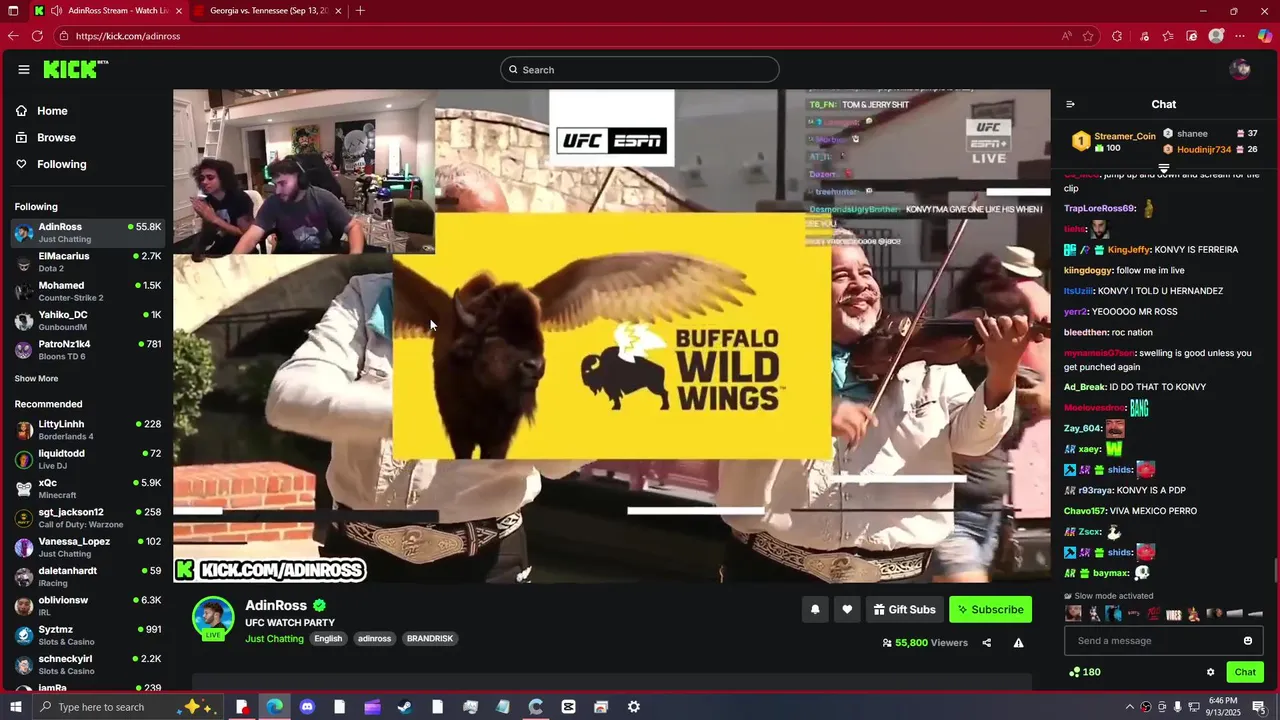Open browser Extensions puzzle icon
The image size is (1280, 720).
tap(1117, 36)
